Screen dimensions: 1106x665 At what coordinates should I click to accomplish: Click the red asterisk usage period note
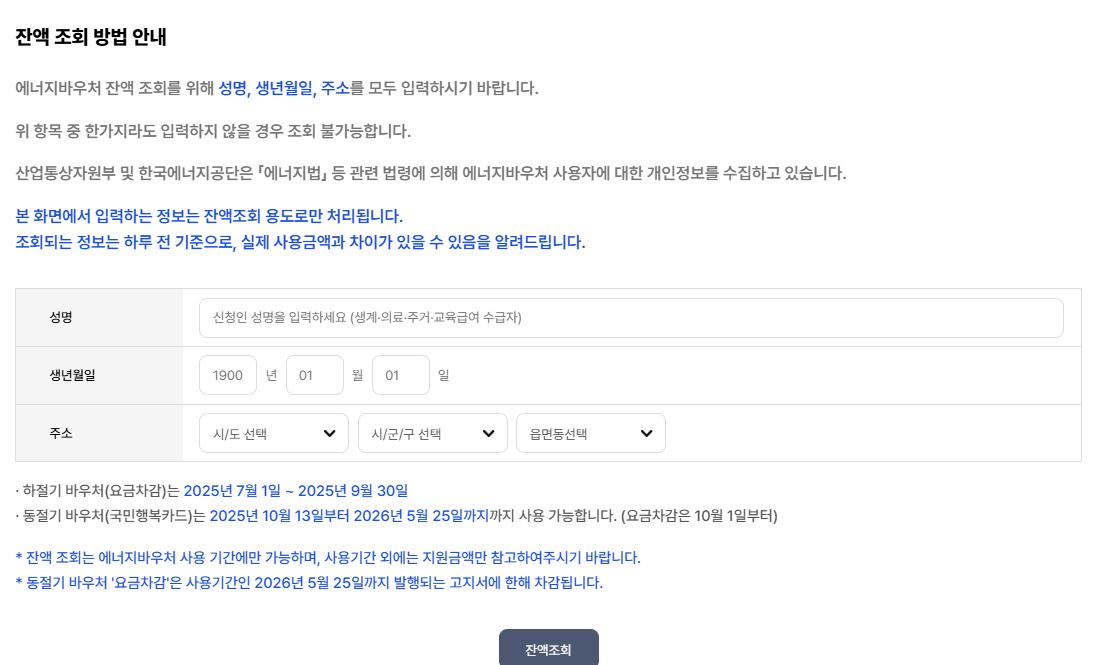coord(335,559)
